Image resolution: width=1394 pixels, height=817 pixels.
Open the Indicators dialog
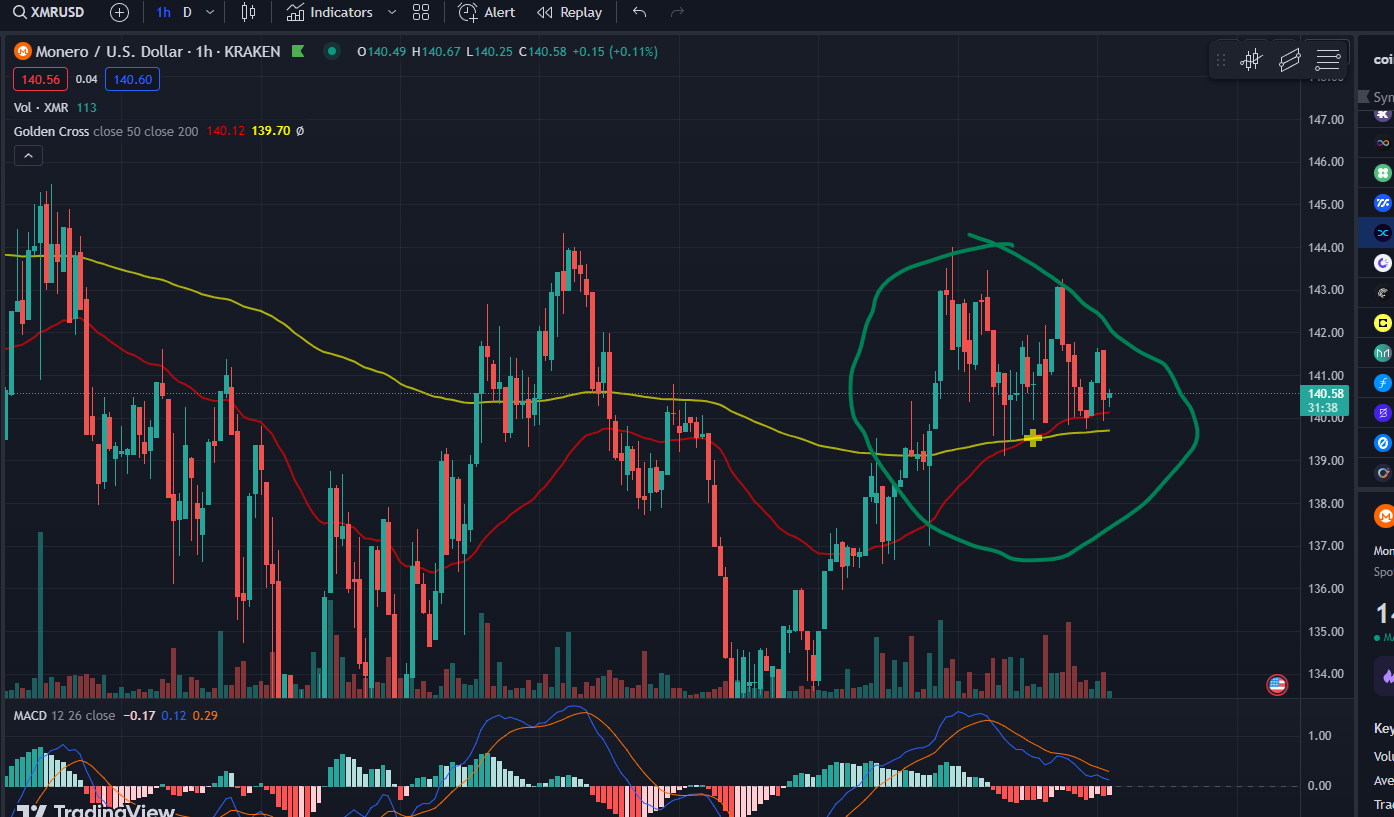pos(330,12)
